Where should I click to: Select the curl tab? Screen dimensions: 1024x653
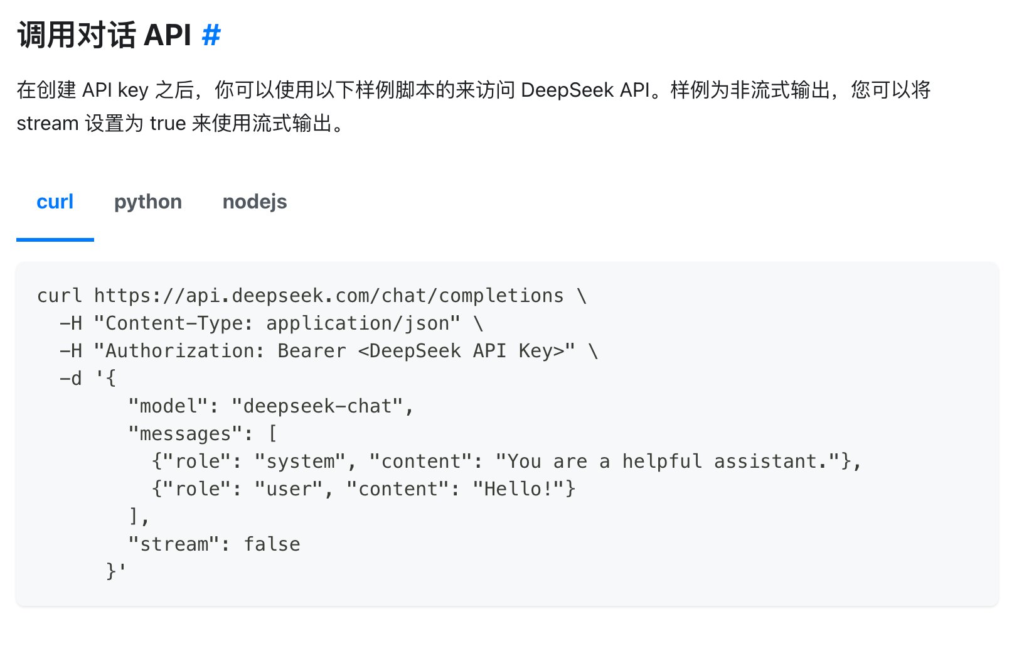55,202
